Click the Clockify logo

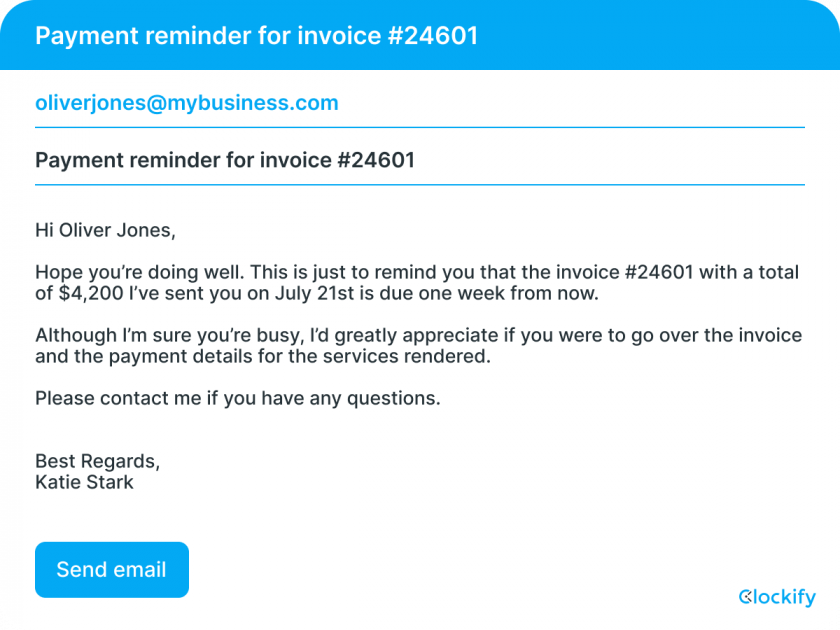coord(778,597)
